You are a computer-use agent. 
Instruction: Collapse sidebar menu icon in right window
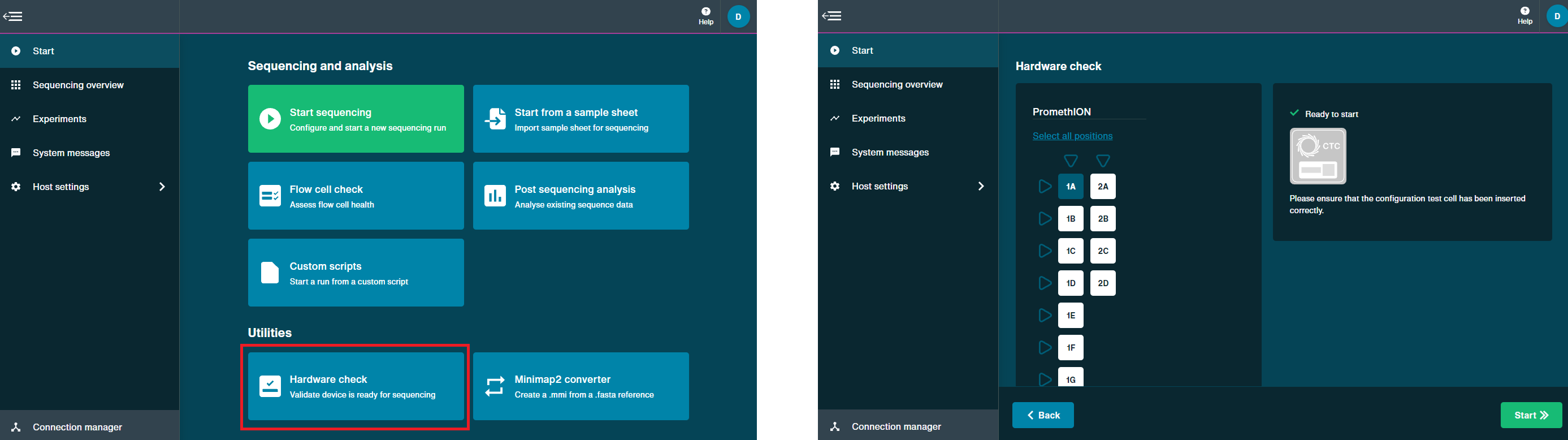831,16
